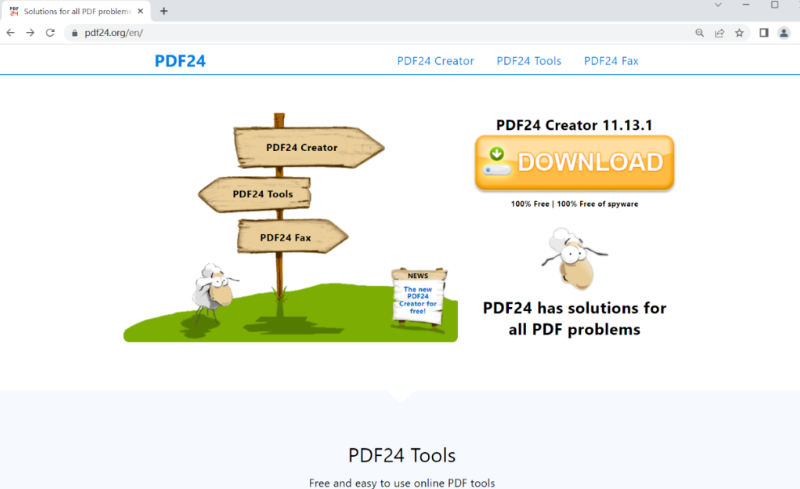Click the orange DOWNLOAD button
Image resolution: width=800 pixels, height=489 pixels.
(x=574, y=163)
